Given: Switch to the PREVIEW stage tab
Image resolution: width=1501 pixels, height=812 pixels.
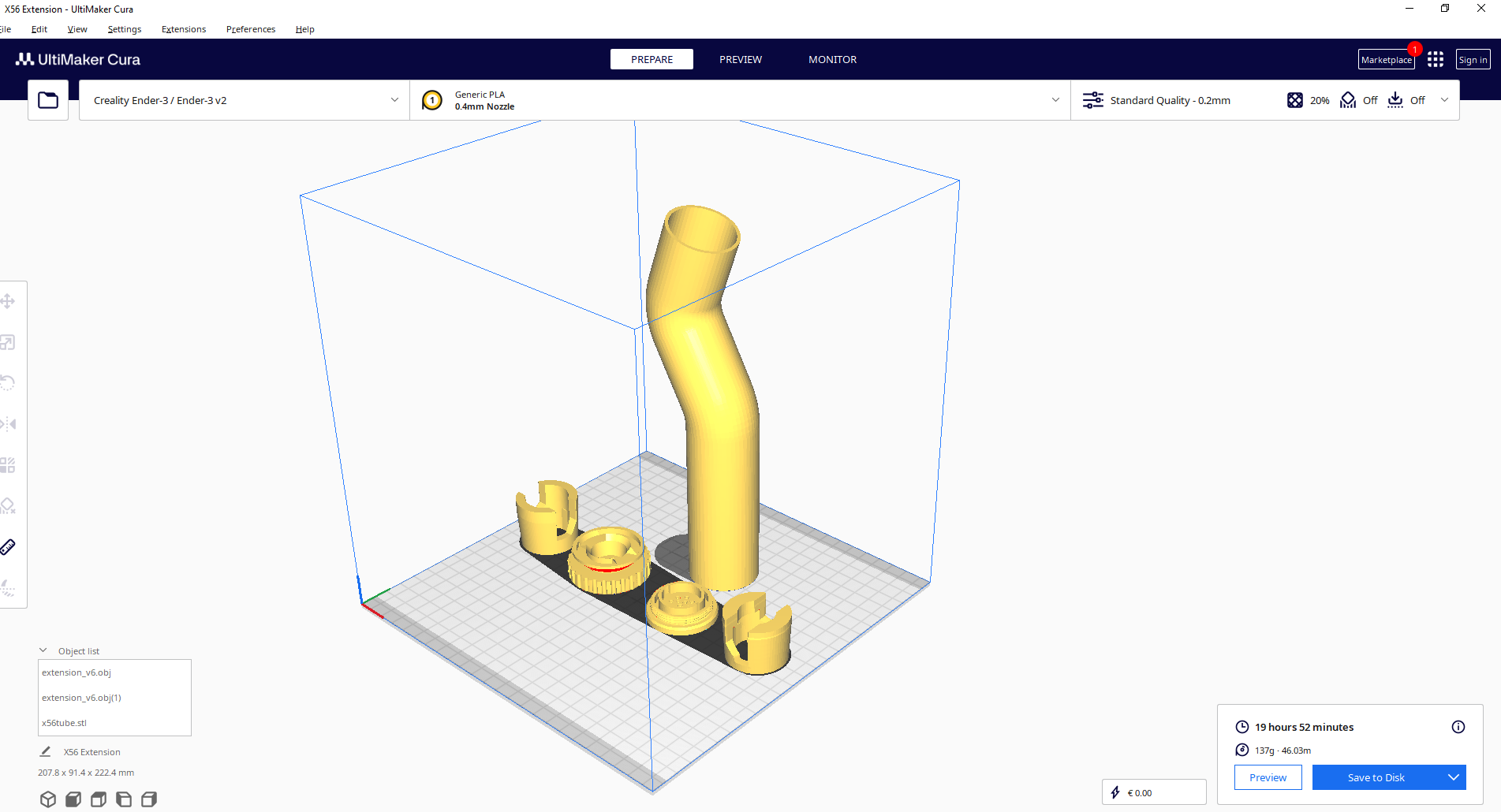Looking at the screenshot, I should tap(740, 60).
